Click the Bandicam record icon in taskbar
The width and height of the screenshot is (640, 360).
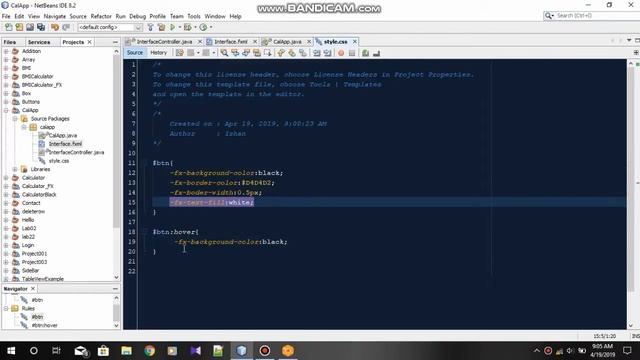pyautogui.click(x=264, y=351)
